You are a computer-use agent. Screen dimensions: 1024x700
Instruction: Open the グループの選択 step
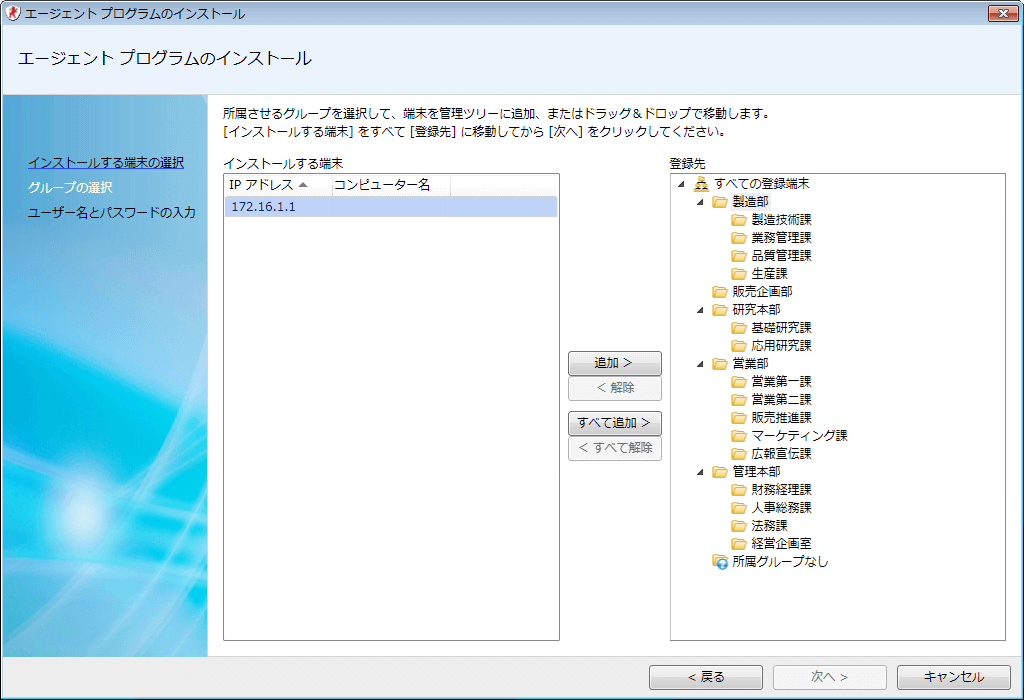coord(70,187)
